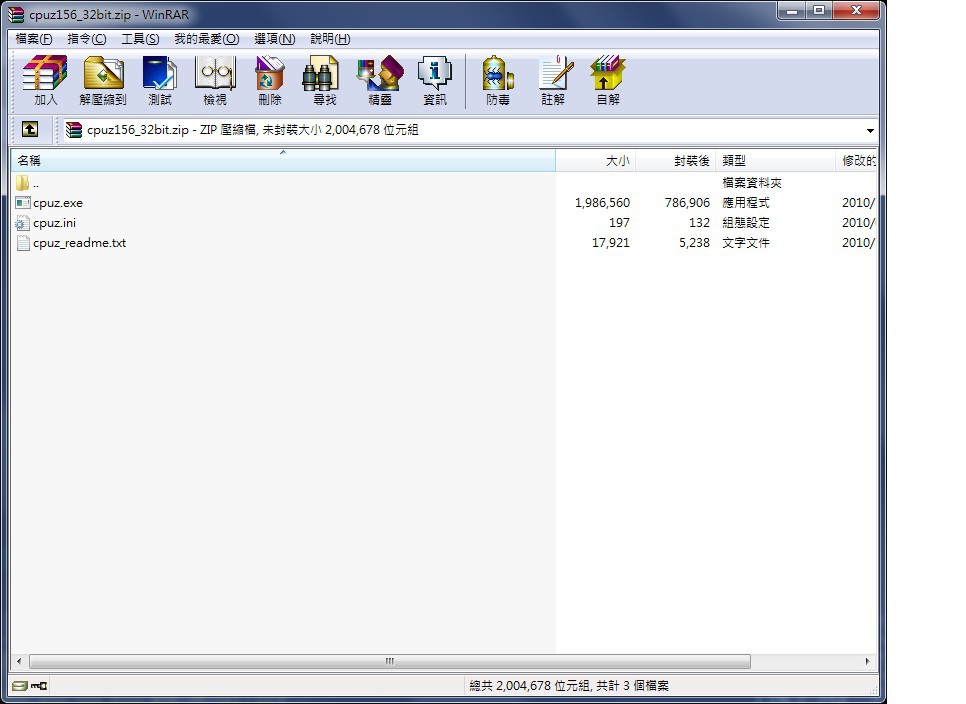Click the WinRAR title bar icon
This screenshot has height=704, width=966.
(16, 14)
